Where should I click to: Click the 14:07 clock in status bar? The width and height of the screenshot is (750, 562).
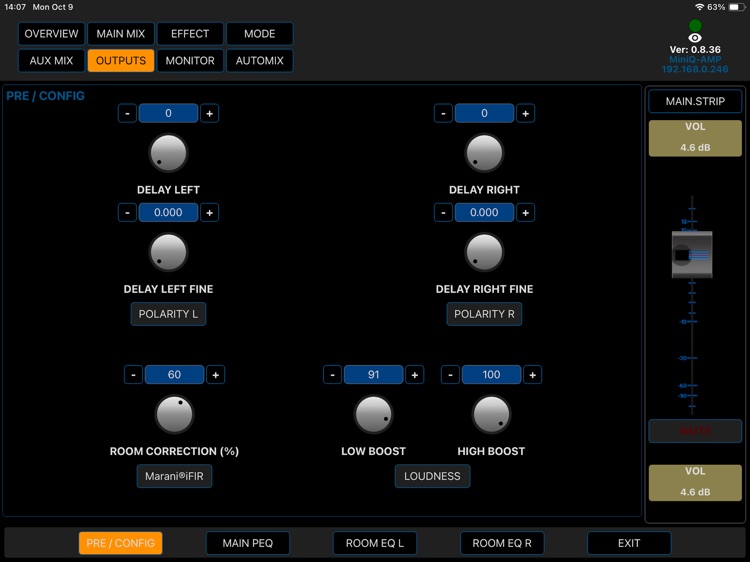[x=15, y=7]
